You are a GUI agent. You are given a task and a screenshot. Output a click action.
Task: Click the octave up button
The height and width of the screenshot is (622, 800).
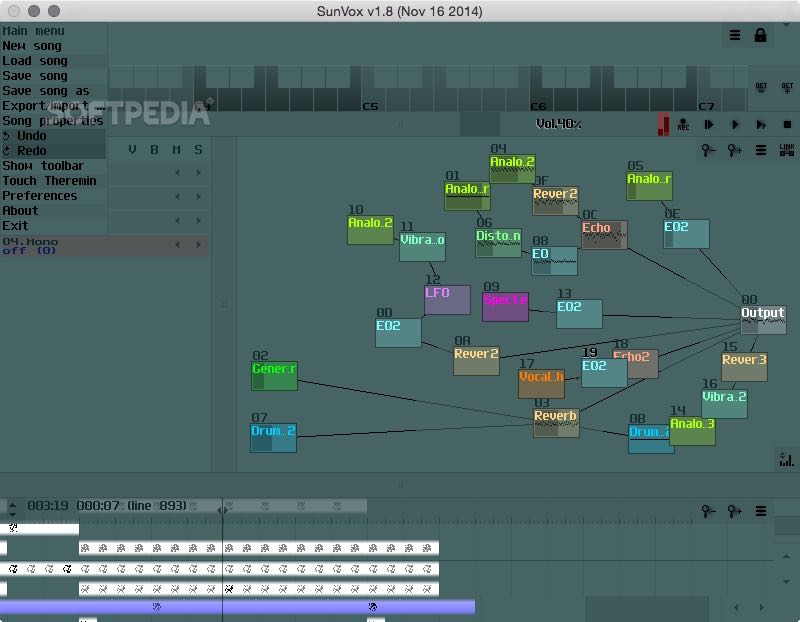[787, 87]
